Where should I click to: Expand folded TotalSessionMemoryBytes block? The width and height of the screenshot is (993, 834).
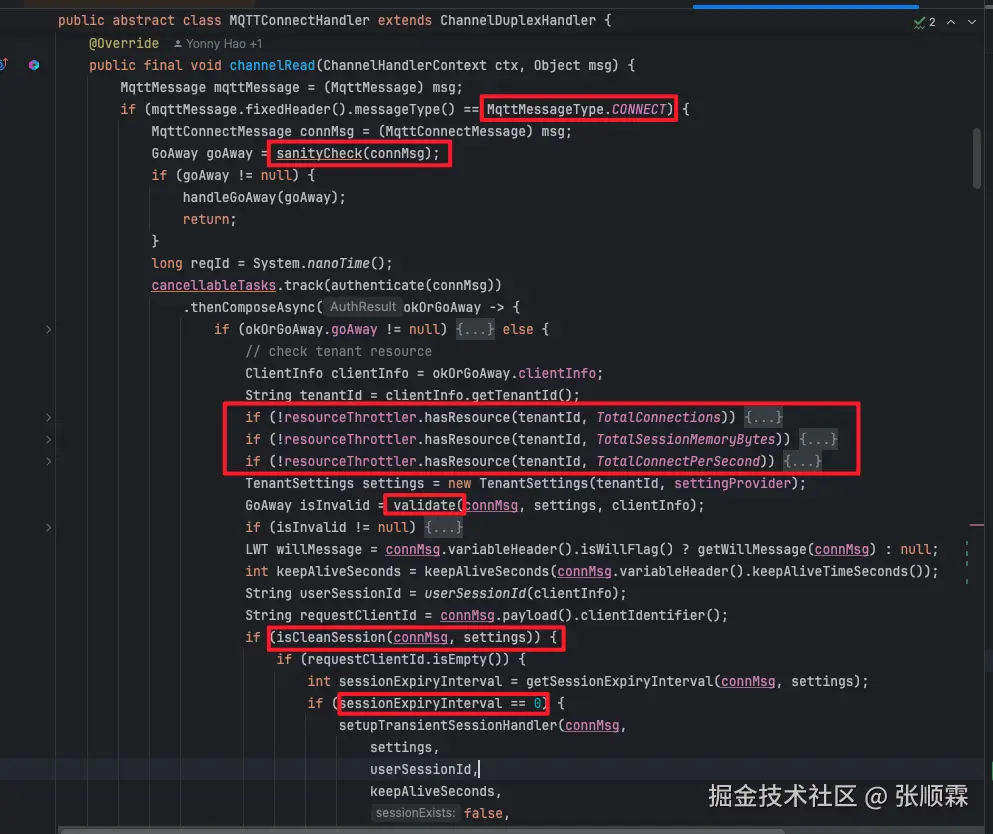pos(818,439)
